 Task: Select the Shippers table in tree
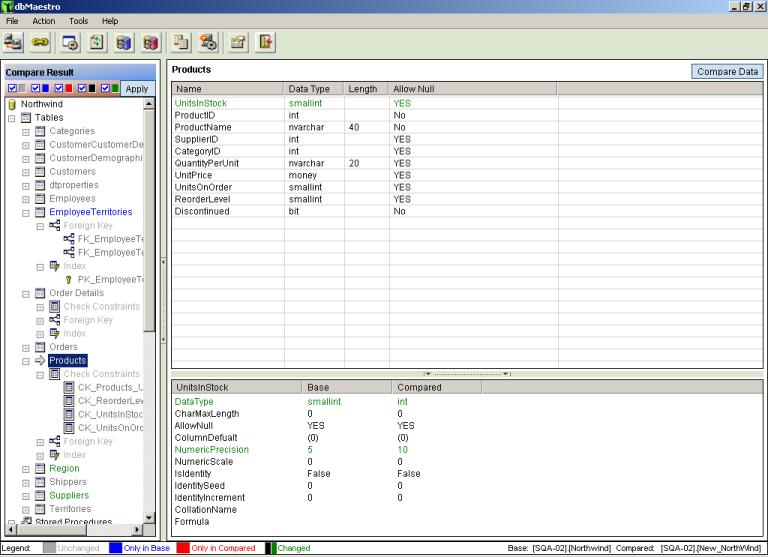[68, 482]
